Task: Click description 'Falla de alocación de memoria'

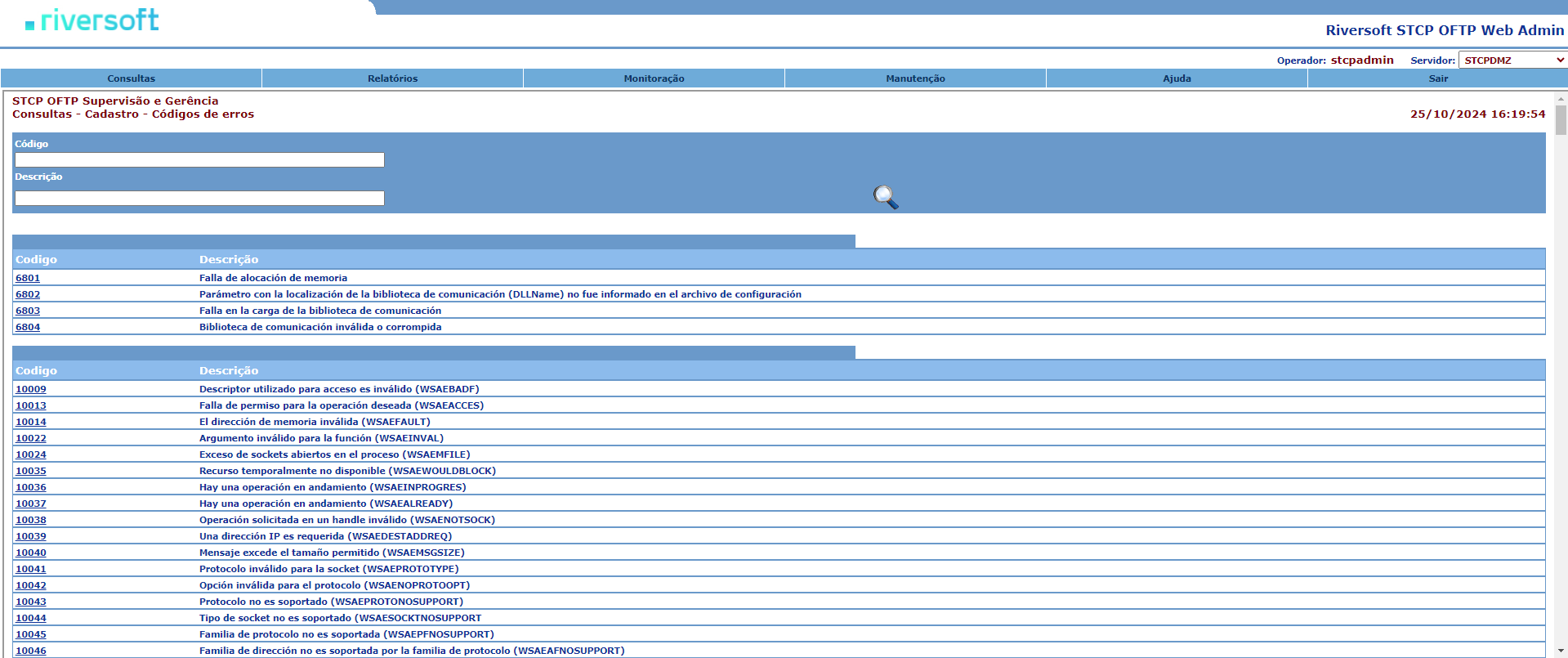Action: [x=273, y=278]
